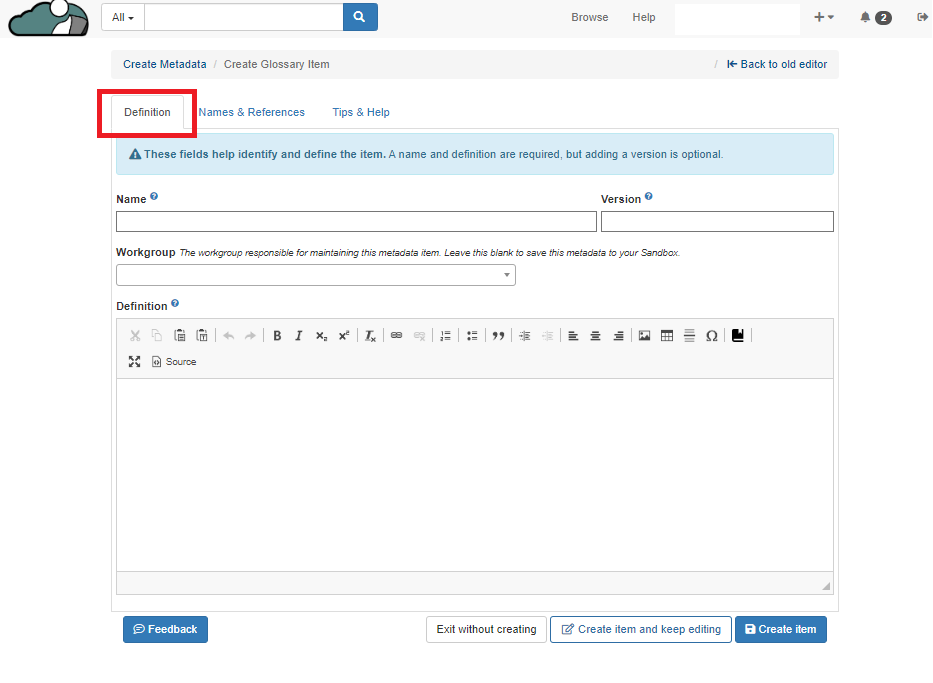Image resolution: width=933 pixels, height=683 pixels.
Task: Insert a special character (omega icon)
Action: [x=711, y=336]
